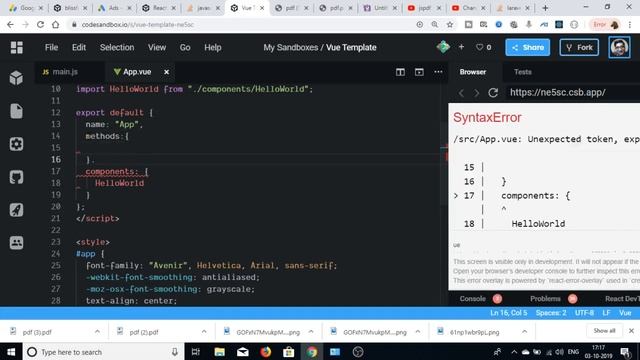
Task: Click the Chrome address bar
Action: pos(241,24)
